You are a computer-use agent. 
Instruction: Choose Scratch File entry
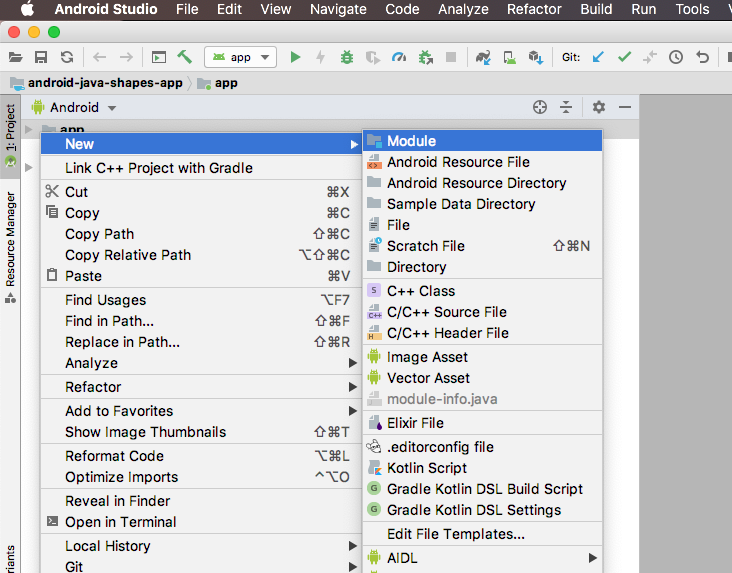tap(482, 246)
